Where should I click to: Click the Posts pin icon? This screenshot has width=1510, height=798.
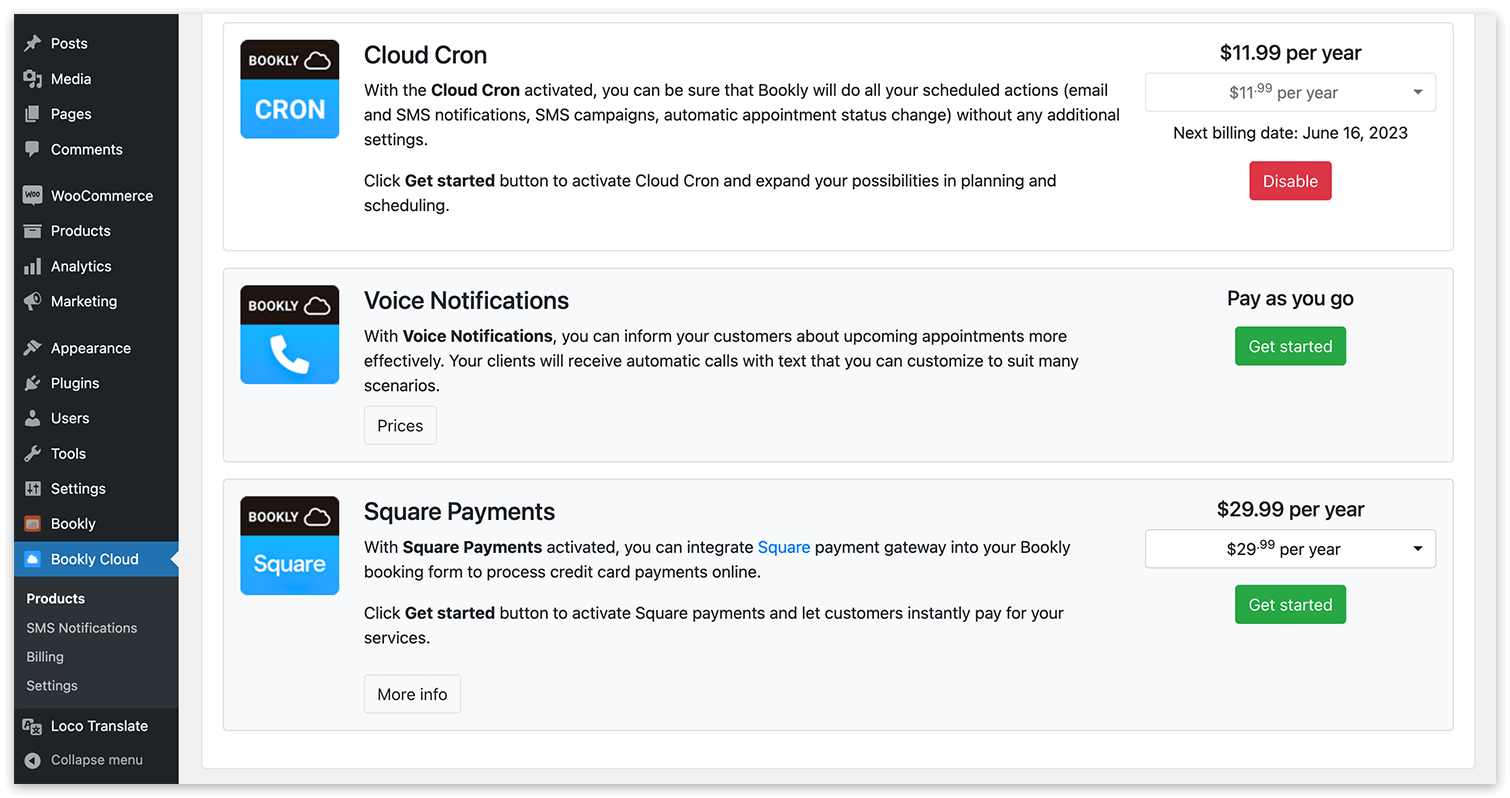[x=33, y=44]
